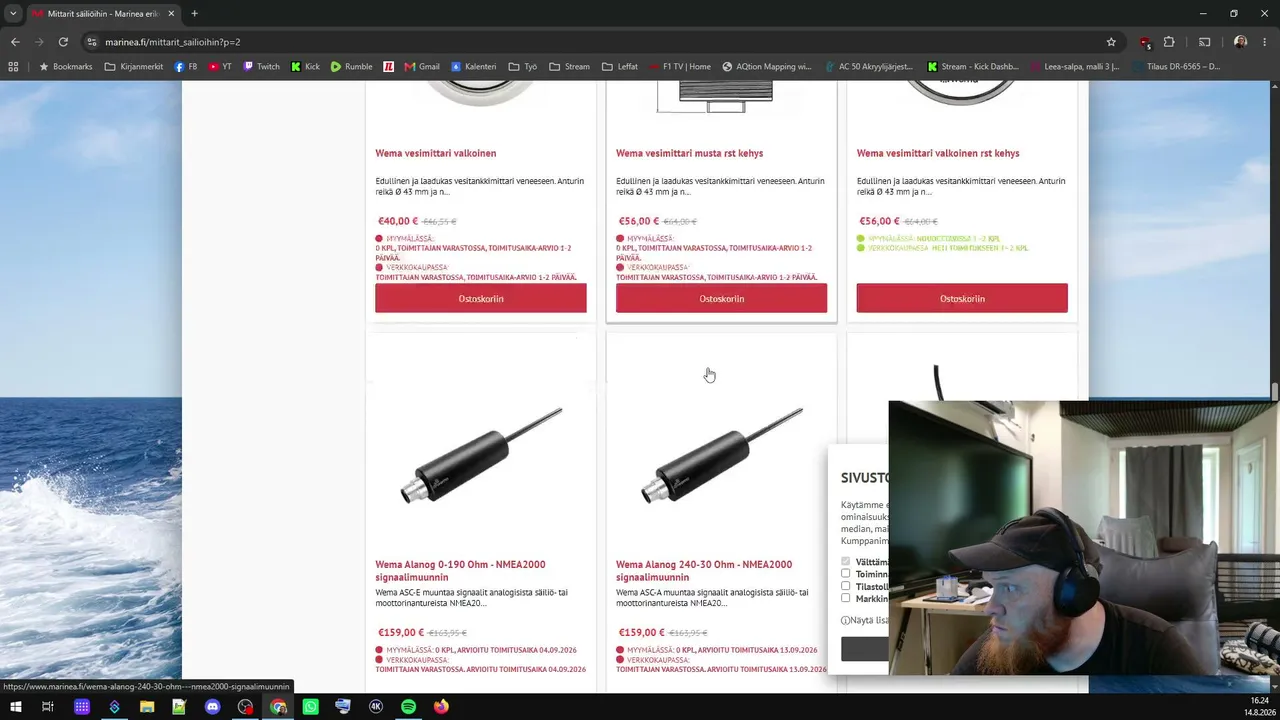
Task: Open WhatsApp from the taskbar
Action: pos(310,707)
